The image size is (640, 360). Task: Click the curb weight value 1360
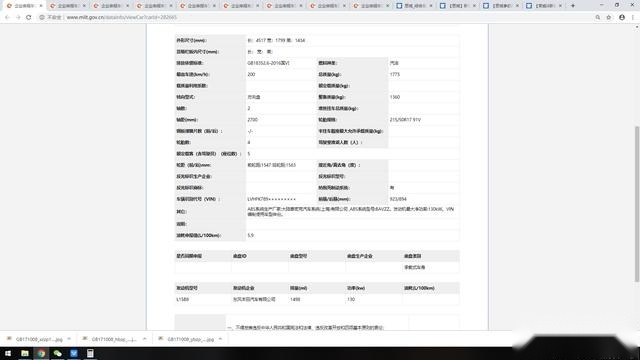click(x=395, y=97)
